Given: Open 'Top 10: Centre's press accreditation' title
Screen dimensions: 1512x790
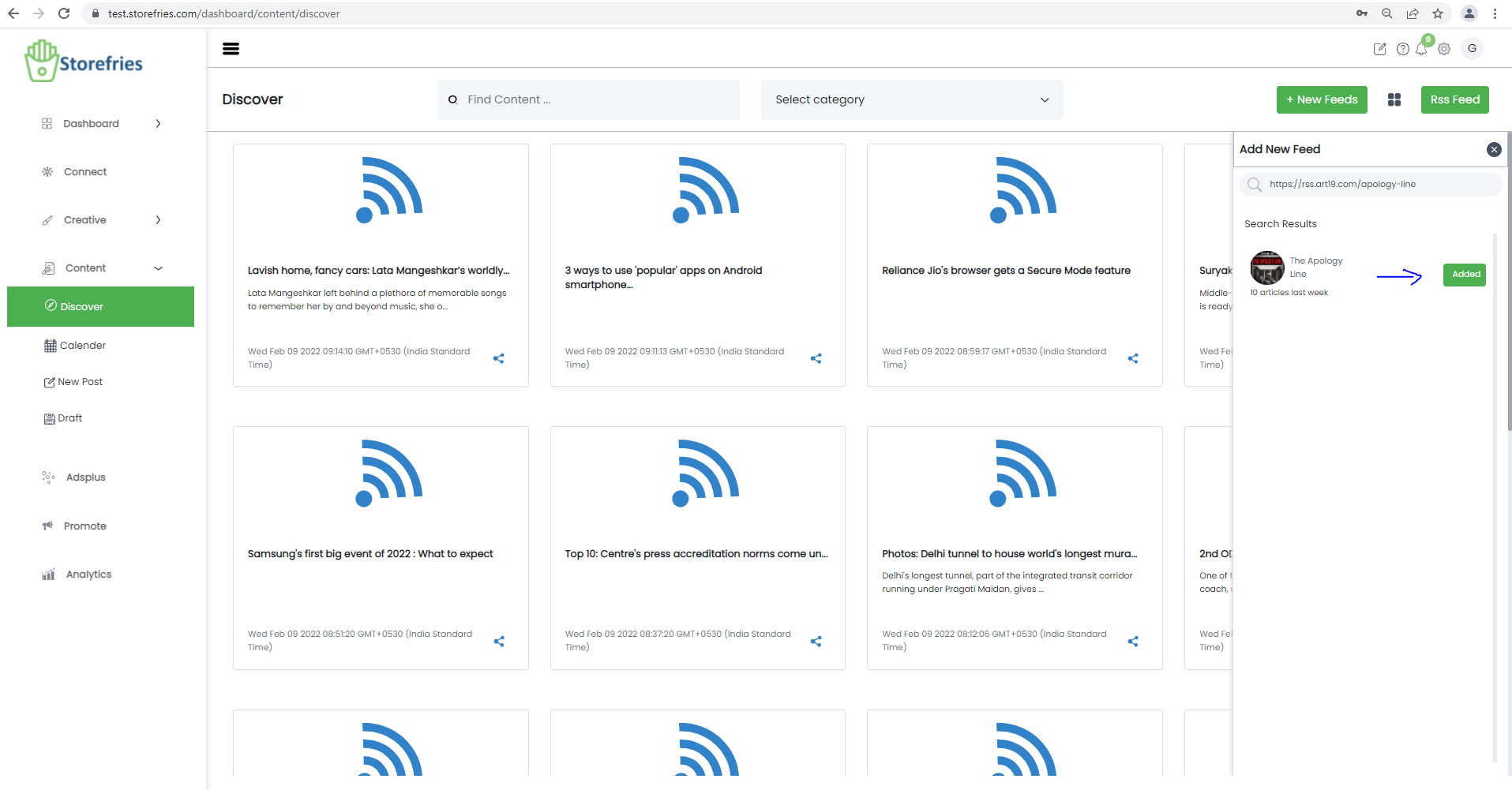Looking at the screenshot, I should (x=696, y=554).
